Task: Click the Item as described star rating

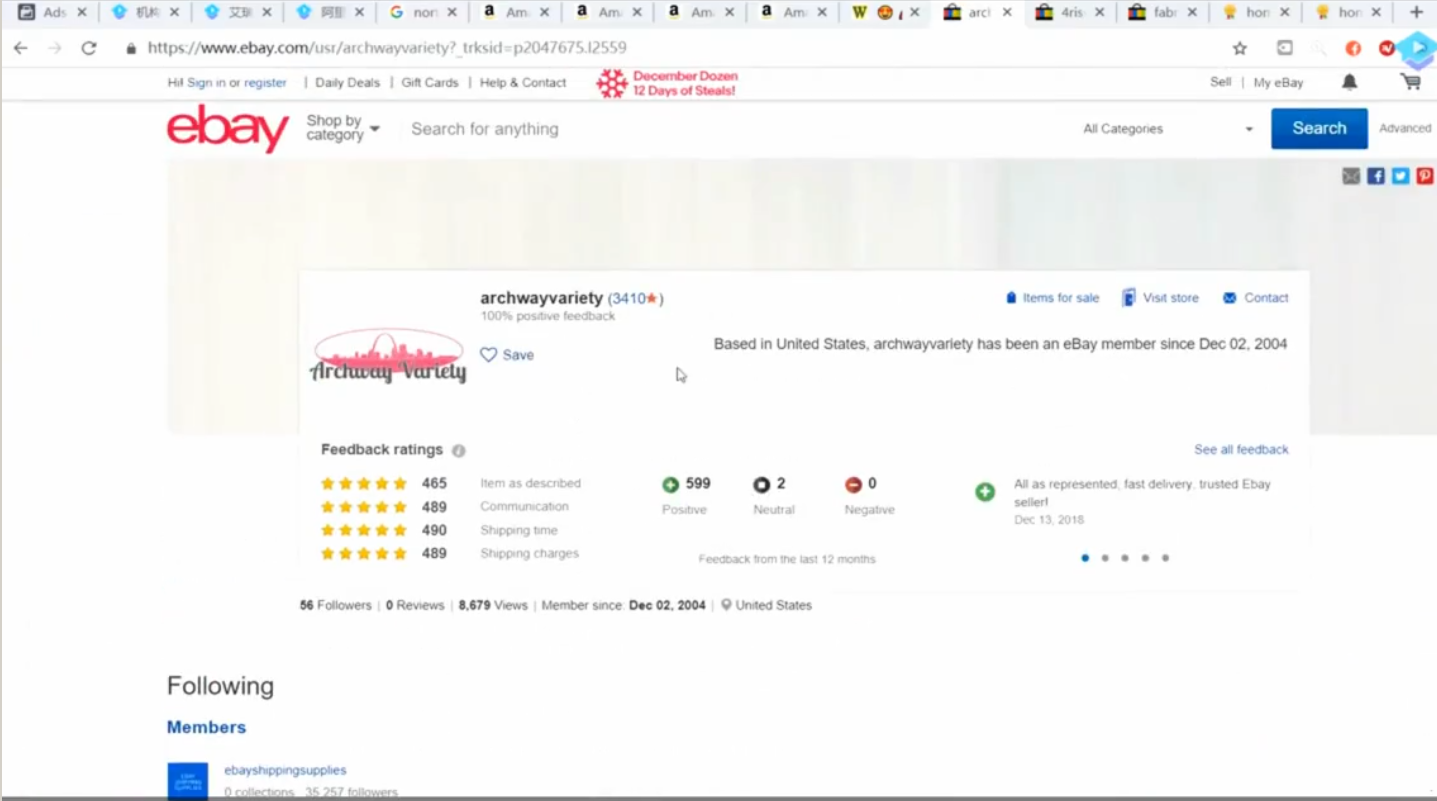Action: tap(364, 484)
